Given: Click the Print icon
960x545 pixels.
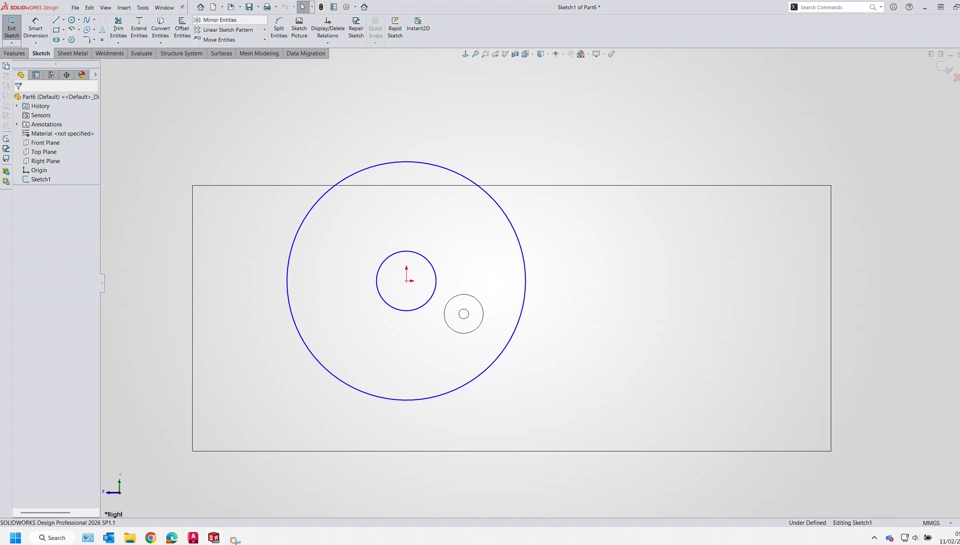Looking at the screenshot, I should pos(267,7).
